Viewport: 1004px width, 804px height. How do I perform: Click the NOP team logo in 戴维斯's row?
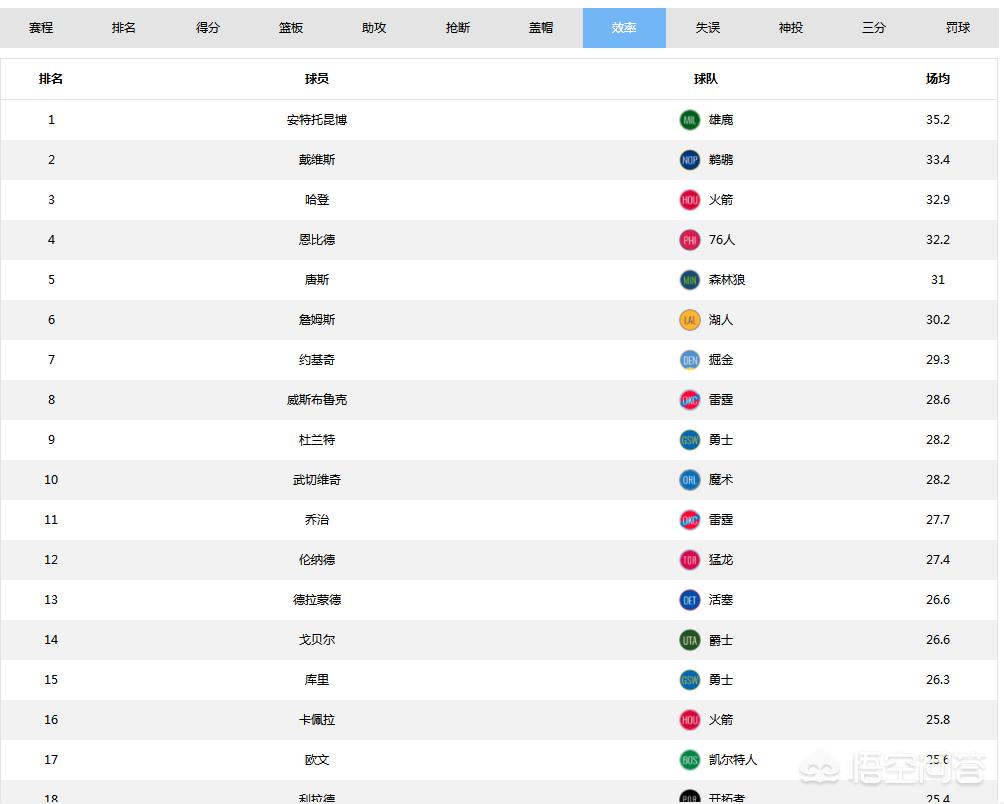690,159
